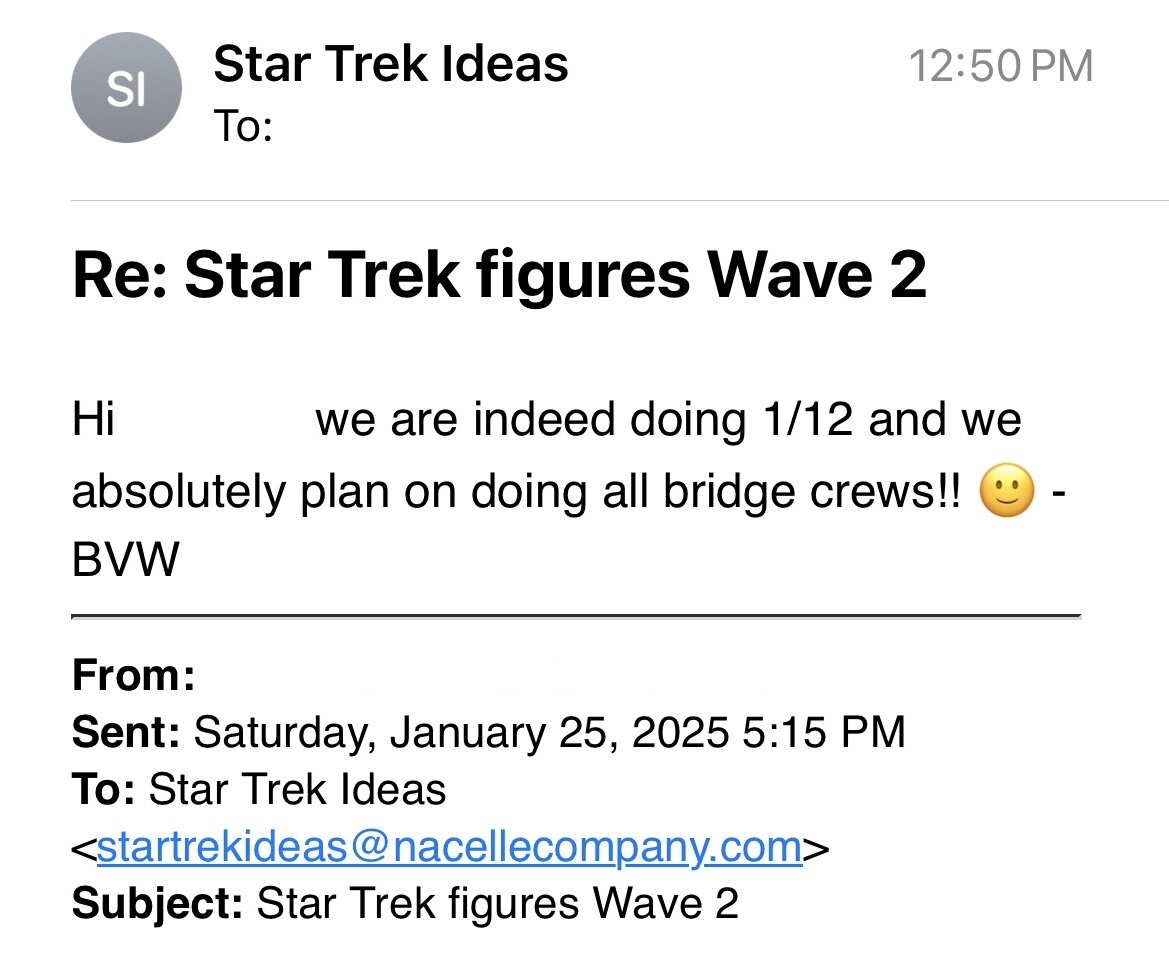
Task: Select the 12:50 PM timestamp
Action: pos(1001,66)
